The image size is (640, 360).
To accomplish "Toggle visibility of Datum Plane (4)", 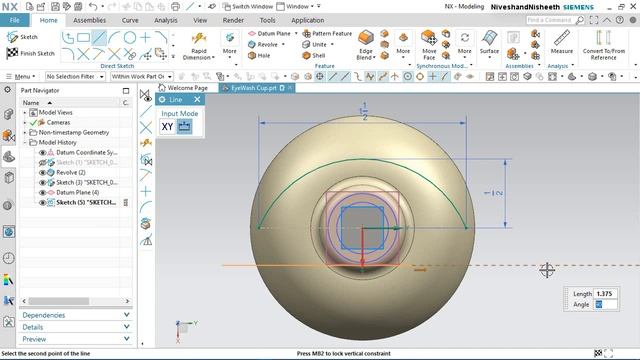I will (x=42, y=192).
